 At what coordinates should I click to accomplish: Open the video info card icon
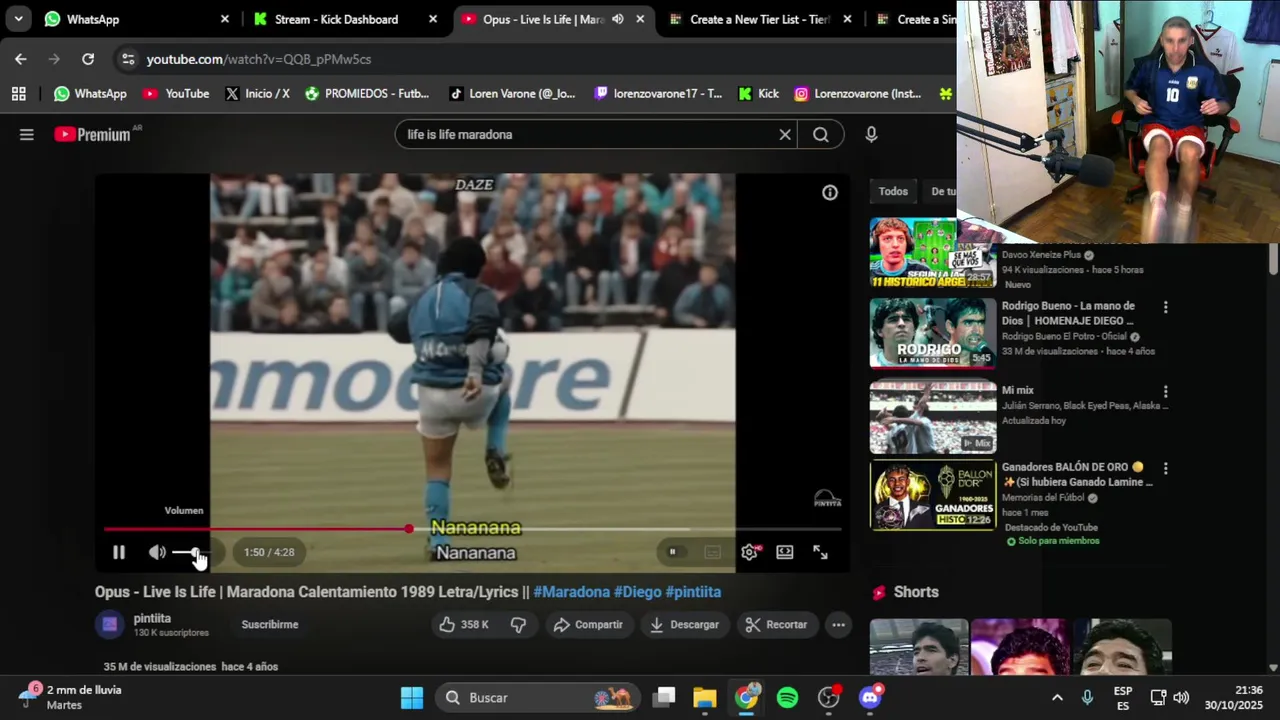(x=830, y=193)
